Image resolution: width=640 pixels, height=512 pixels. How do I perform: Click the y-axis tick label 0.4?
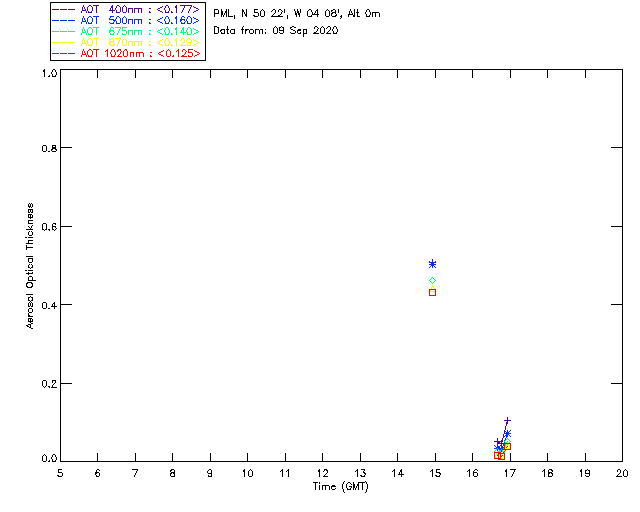coord(49,305)
